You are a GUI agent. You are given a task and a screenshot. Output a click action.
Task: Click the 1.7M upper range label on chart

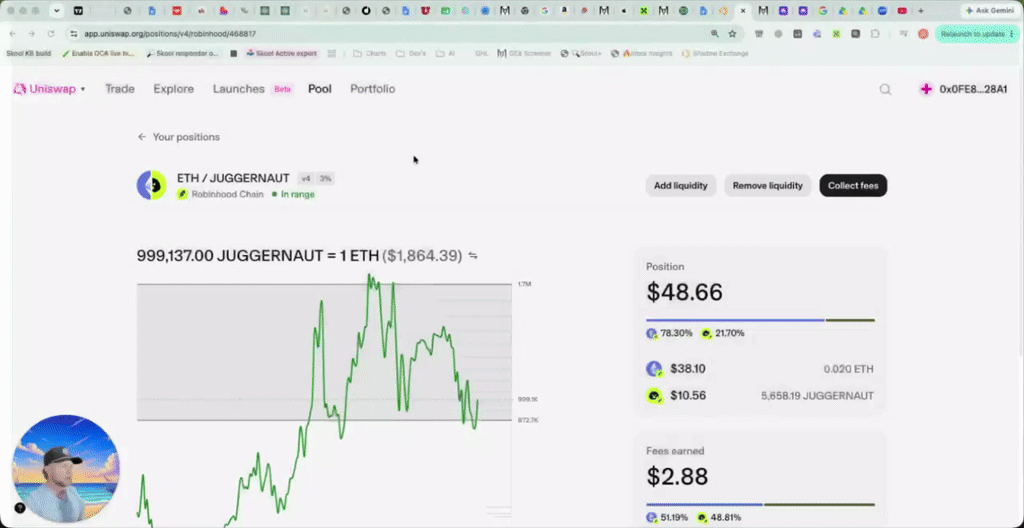524,284
